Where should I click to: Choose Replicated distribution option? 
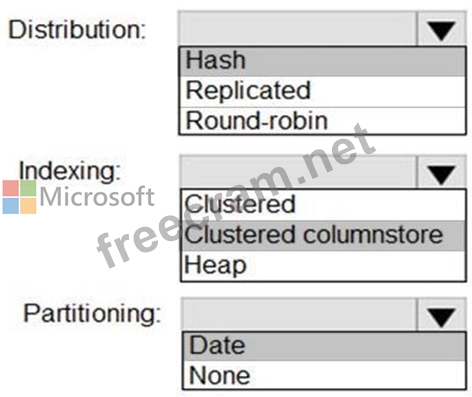[x=322, y=92]
